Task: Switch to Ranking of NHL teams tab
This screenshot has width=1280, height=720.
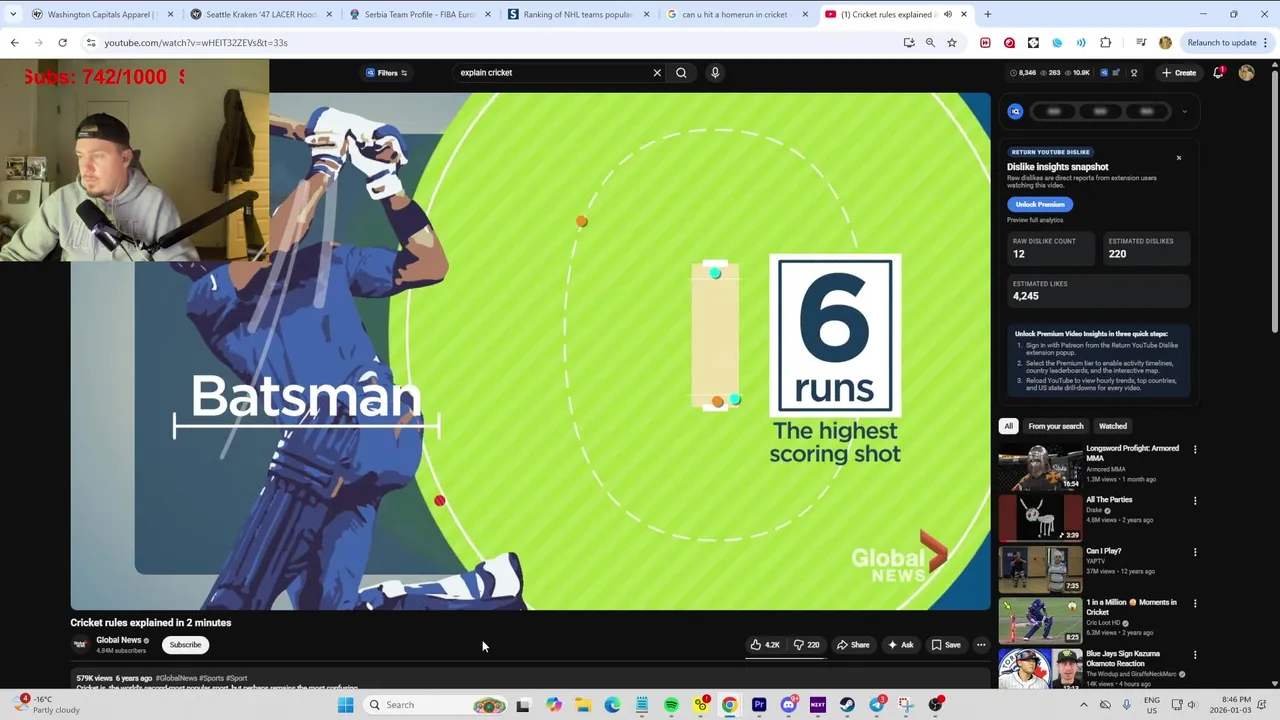Action: (578, 14)
